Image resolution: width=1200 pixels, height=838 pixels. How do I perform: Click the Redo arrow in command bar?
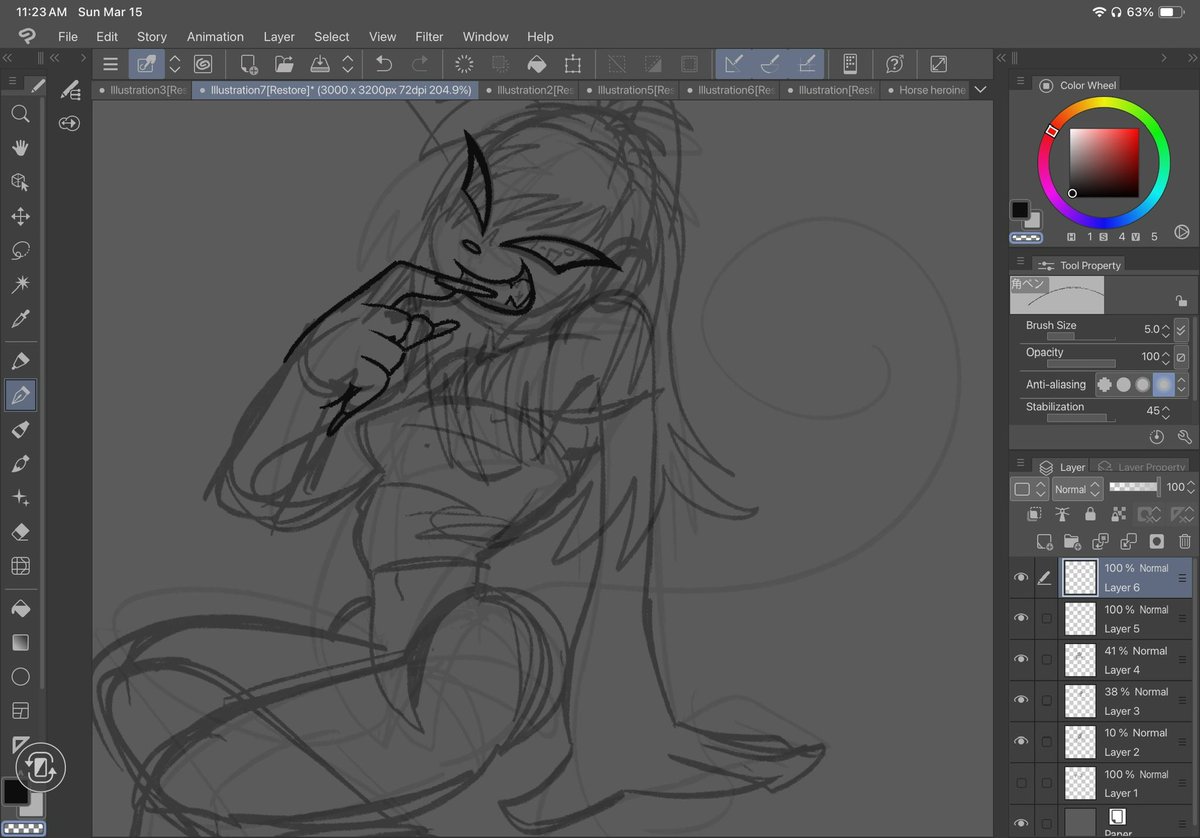tap(420, 64)
